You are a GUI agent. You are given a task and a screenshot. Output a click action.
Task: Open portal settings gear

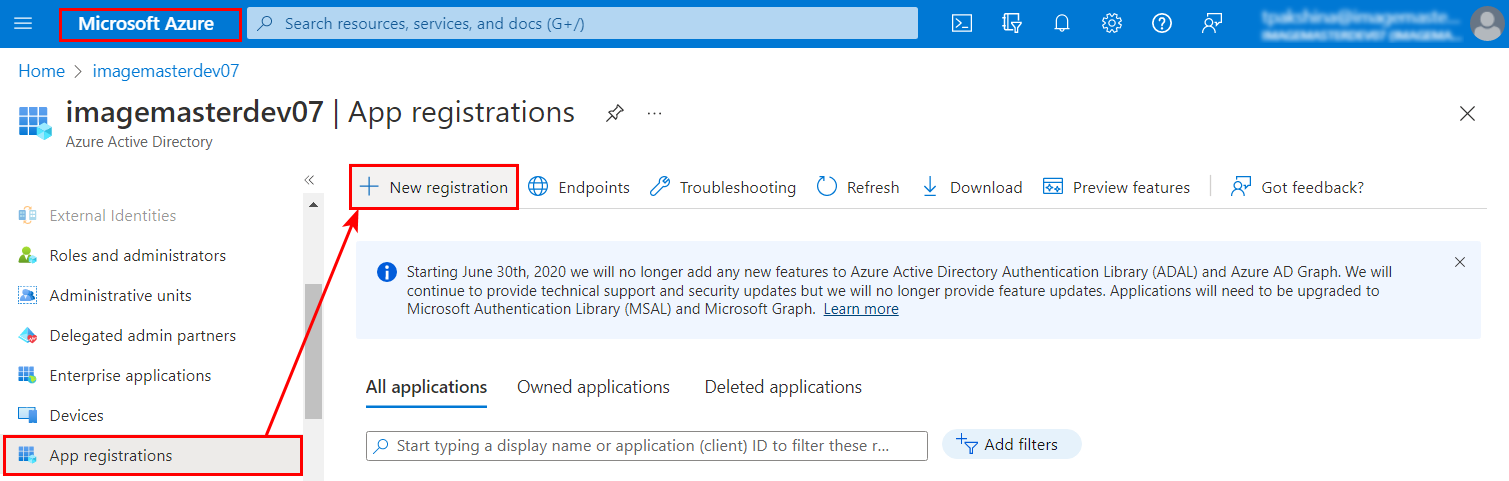tap(1112, 23)
